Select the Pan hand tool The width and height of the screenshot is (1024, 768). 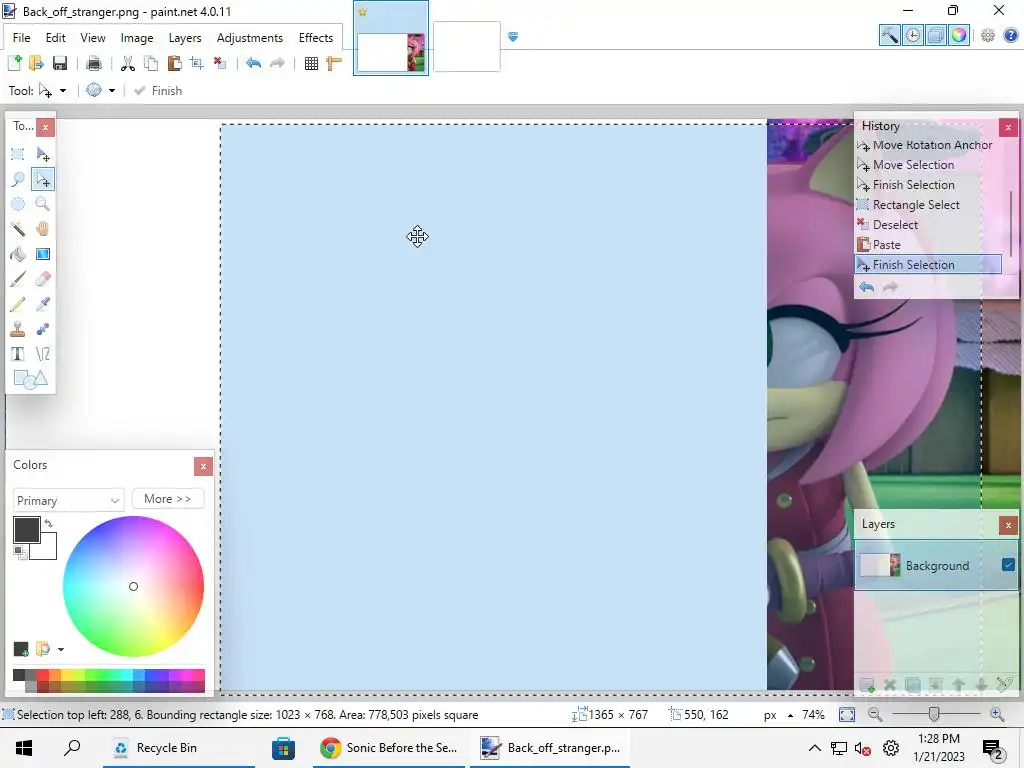[42, 229]
